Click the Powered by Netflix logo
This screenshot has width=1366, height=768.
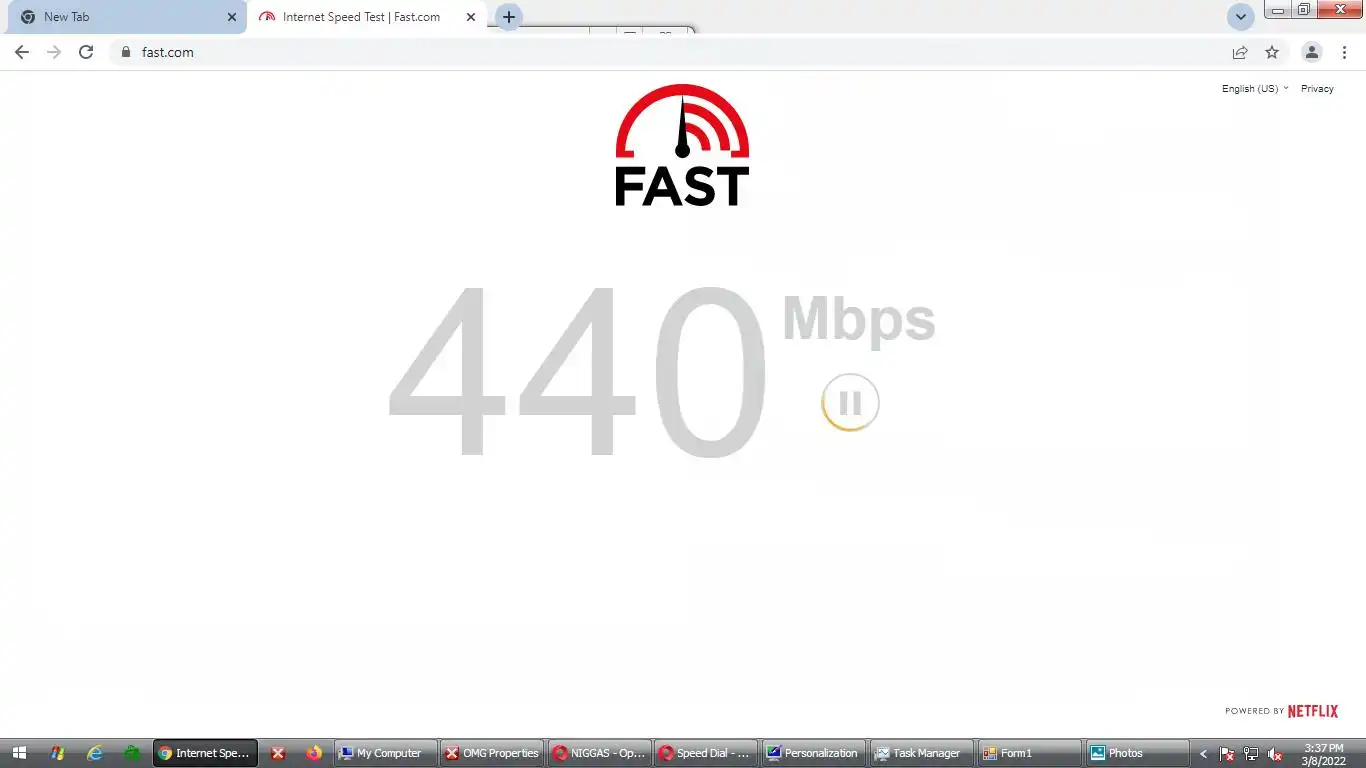click(x=1282, y=711)
